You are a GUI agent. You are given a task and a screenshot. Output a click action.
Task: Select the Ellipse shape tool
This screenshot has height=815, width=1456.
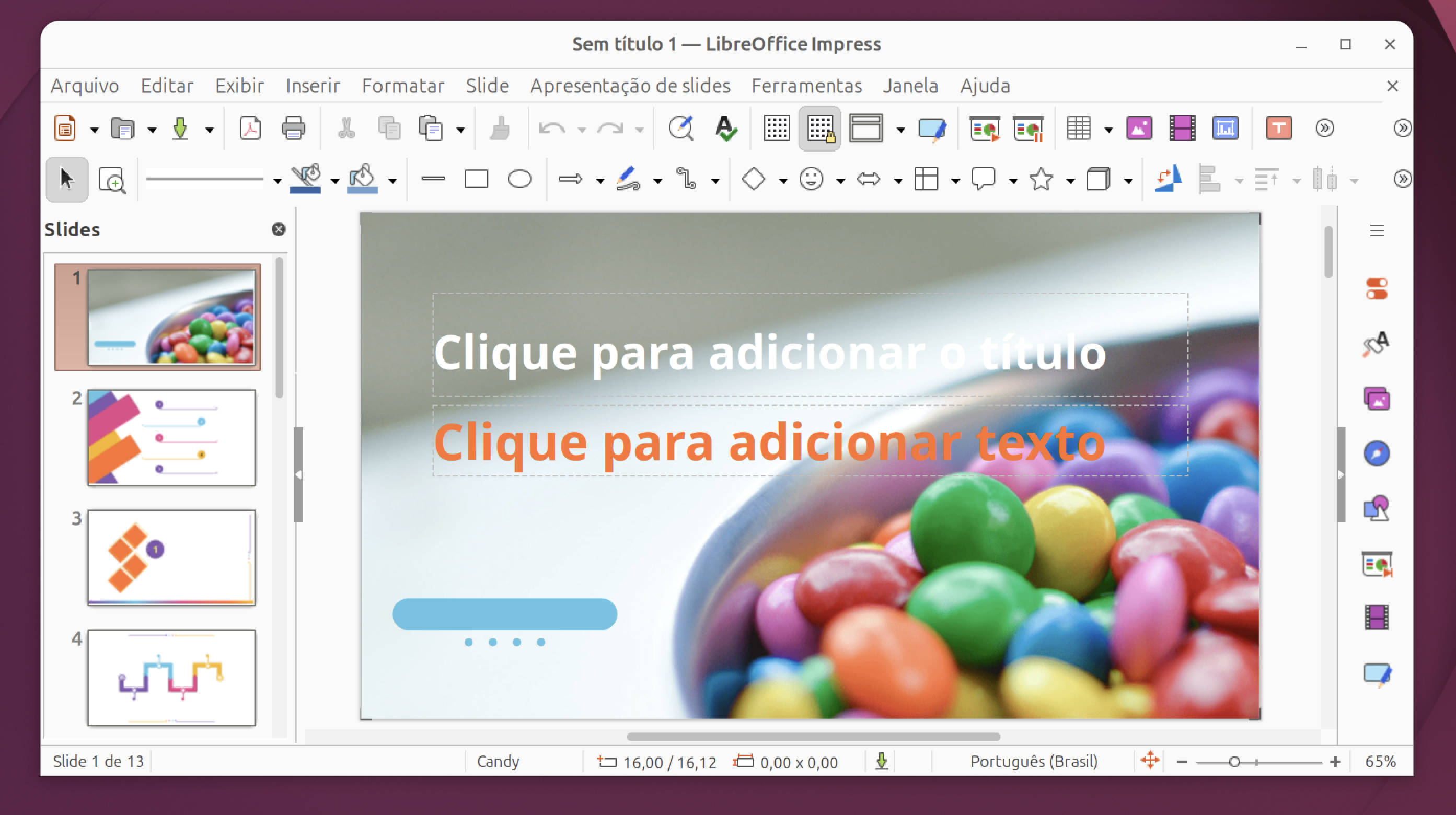click(519, 180)
